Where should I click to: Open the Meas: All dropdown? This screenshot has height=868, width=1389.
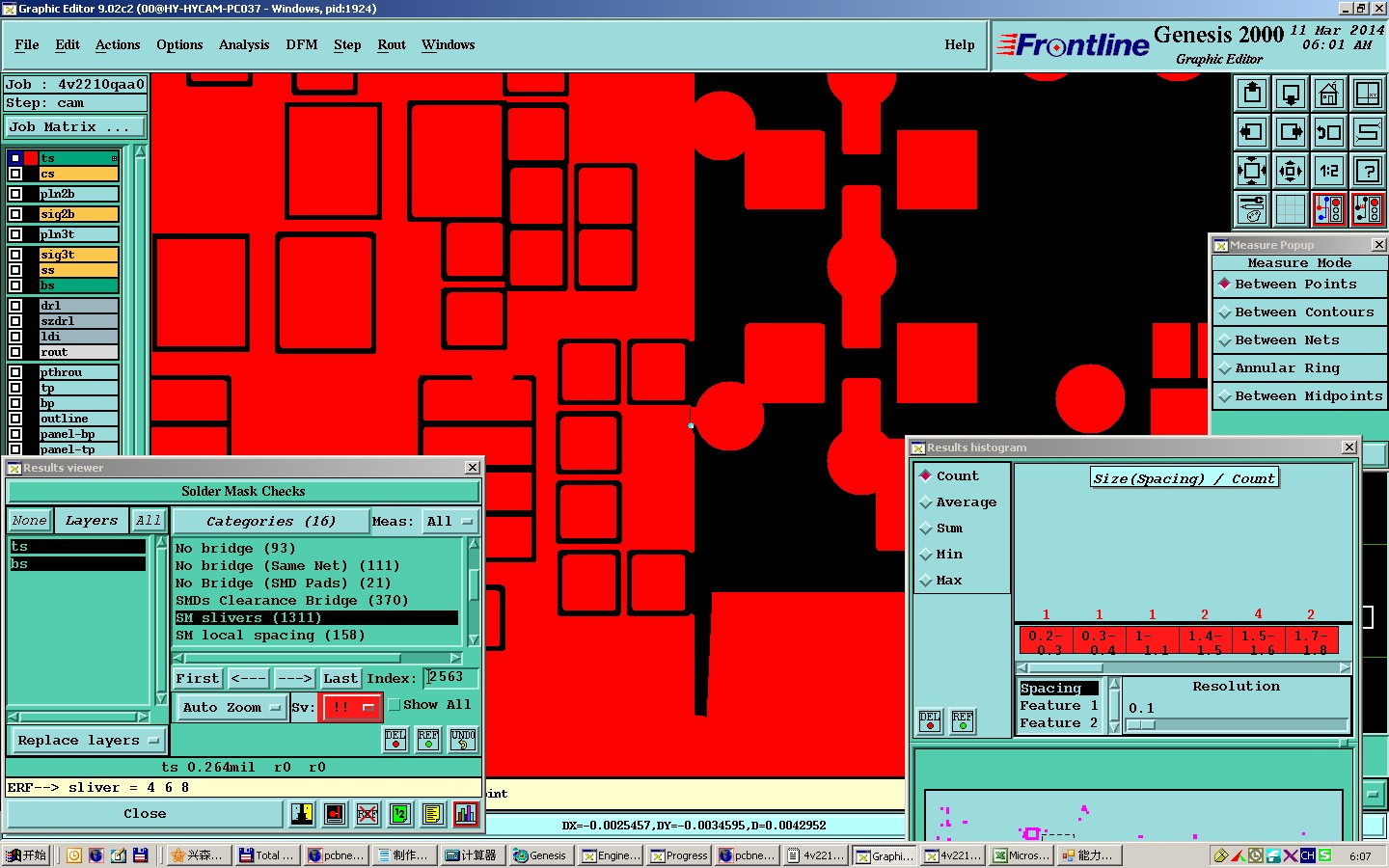coord(451,522)
